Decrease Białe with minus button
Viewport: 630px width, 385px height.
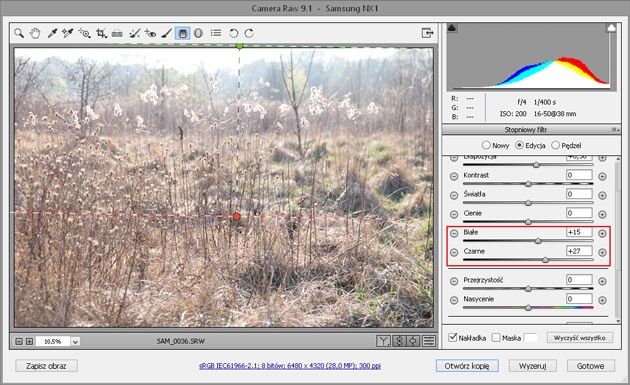coord(454,233)
